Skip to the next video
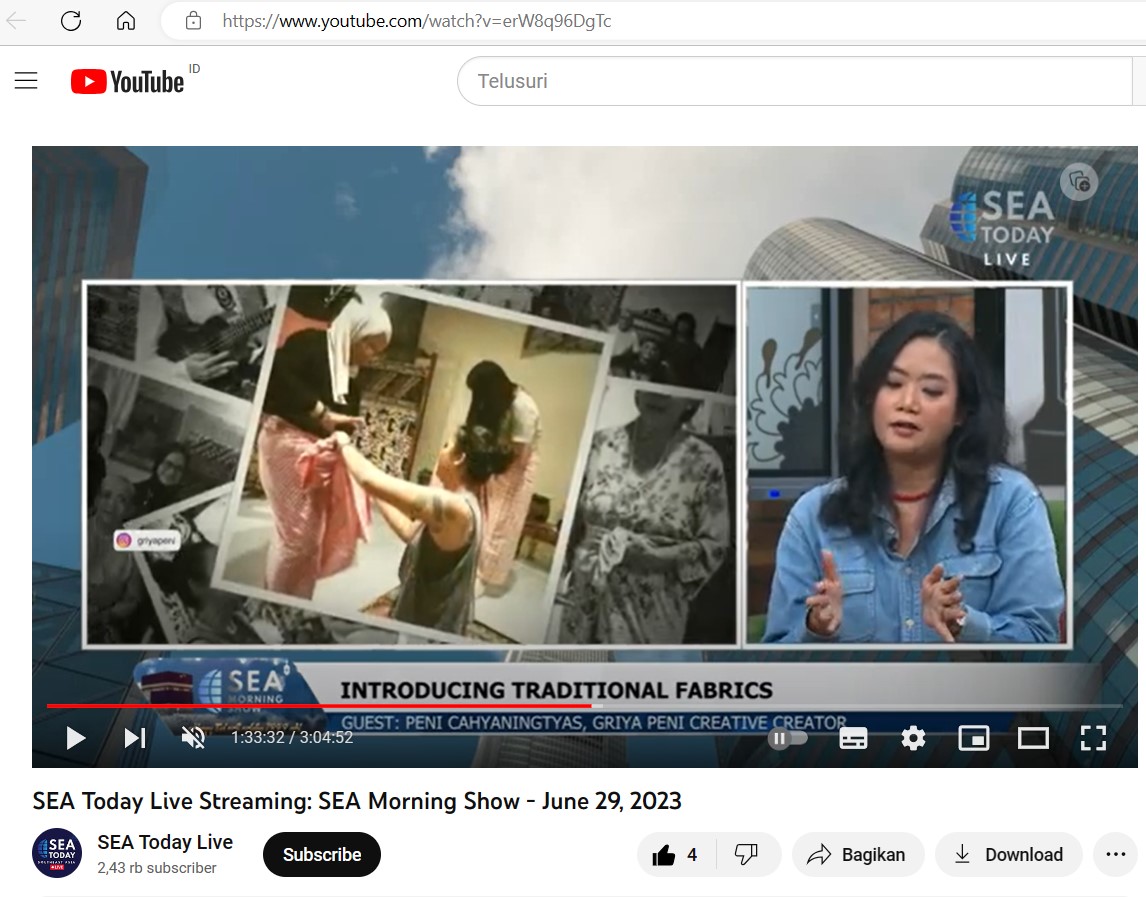1146x897 pixels. [x=135, y=738]
